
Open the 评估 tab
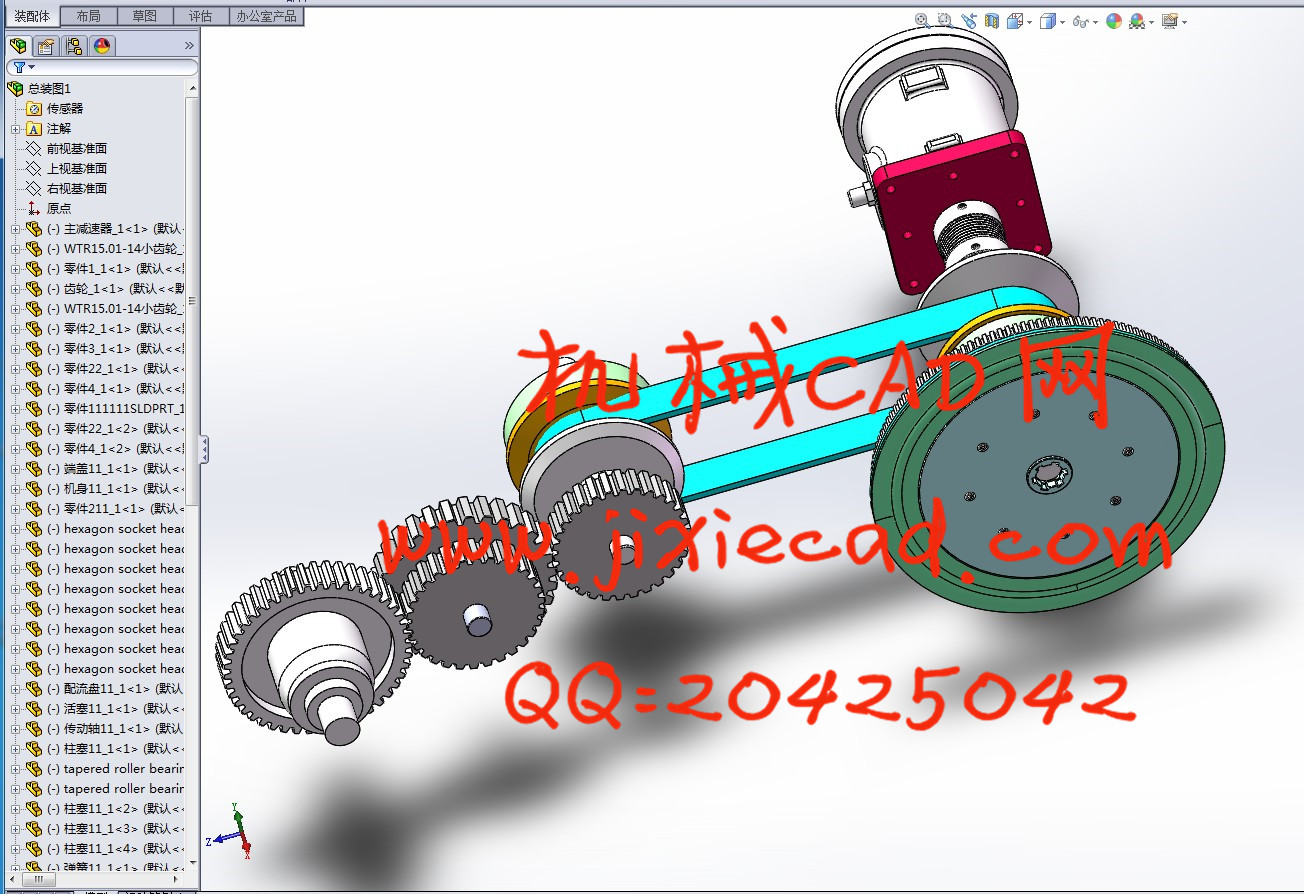coord(200,16)
